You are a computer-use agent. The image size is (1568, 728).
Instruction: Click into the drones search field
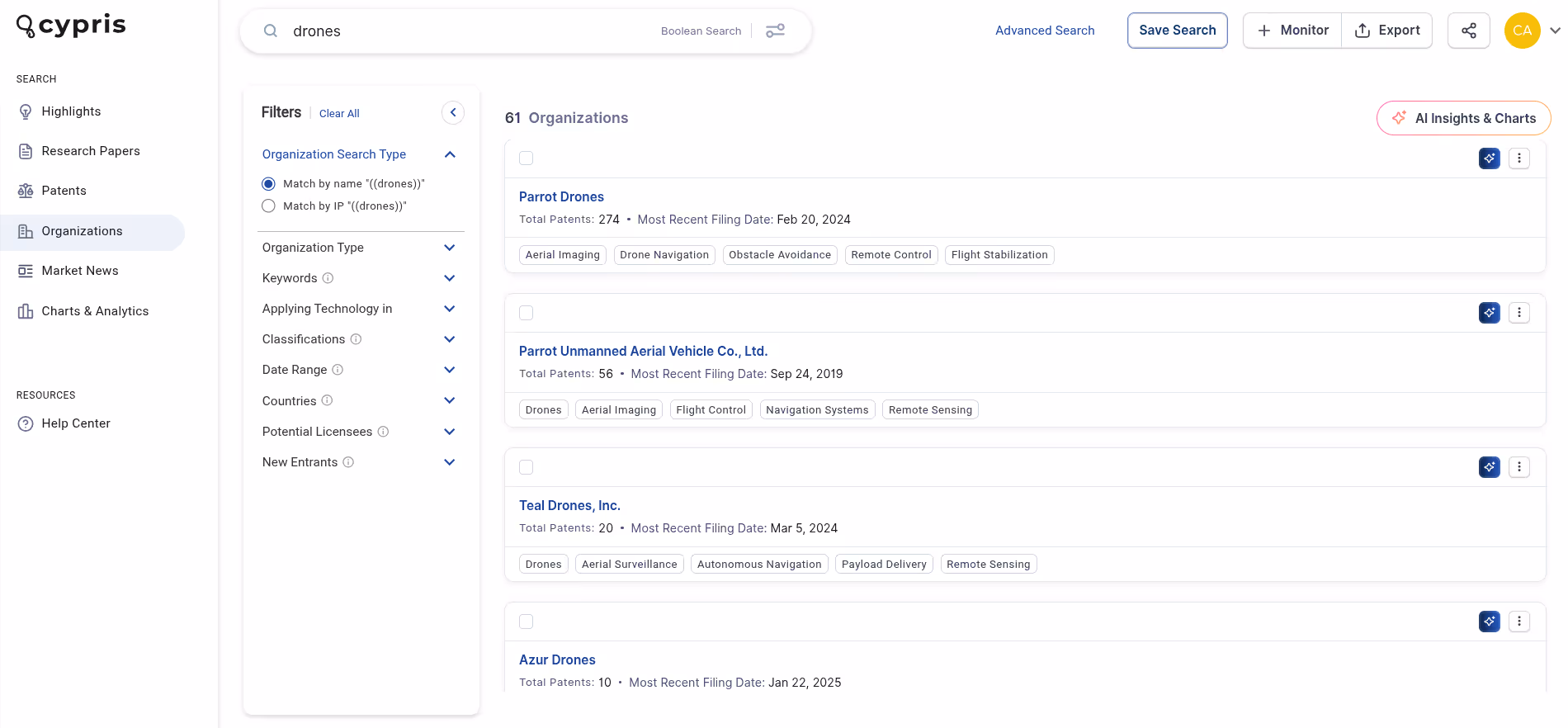[x=470, y=31]
